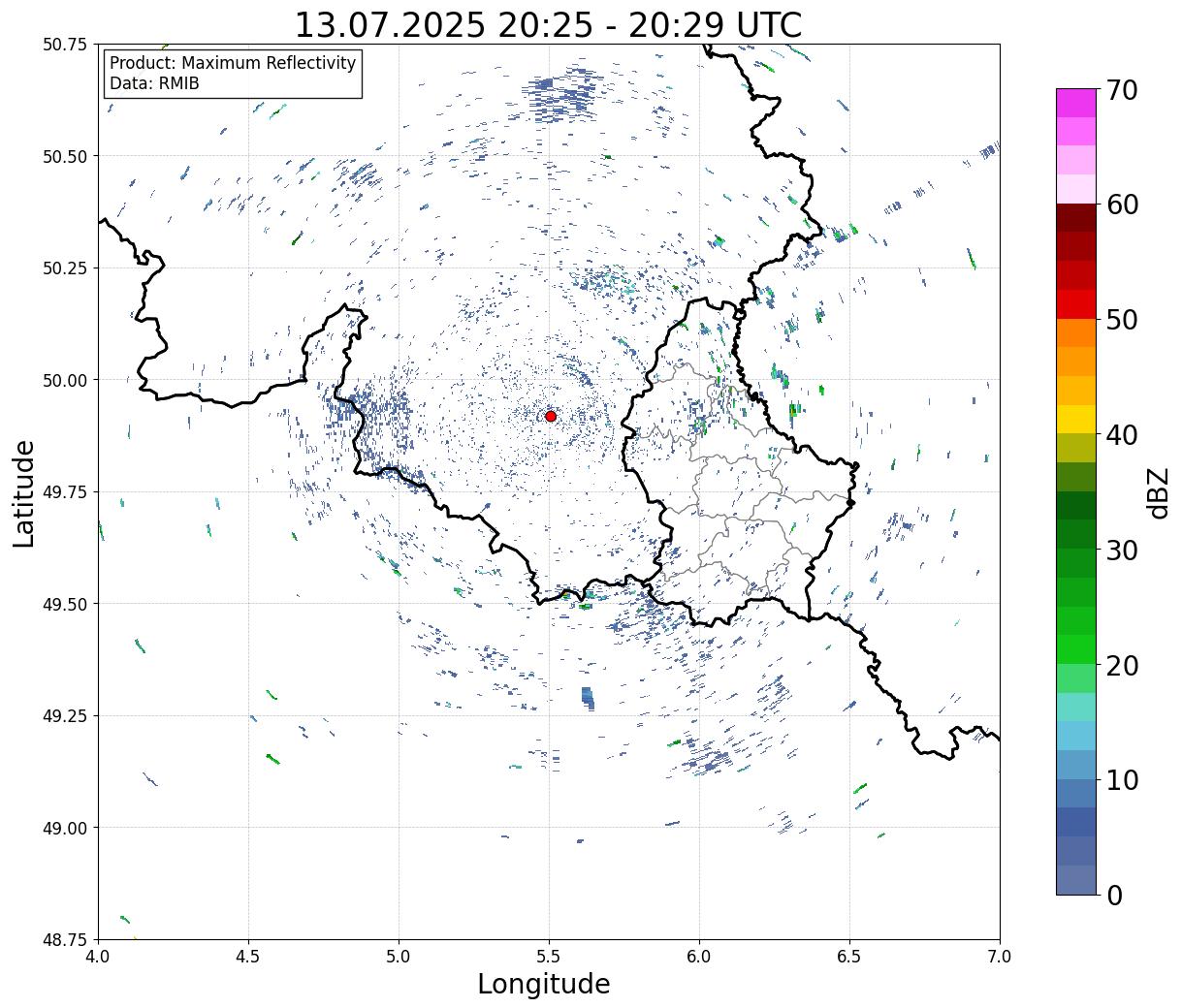Click the longitude tick label 5.0
The image size is (1182, 1008).
click(399, 957)
